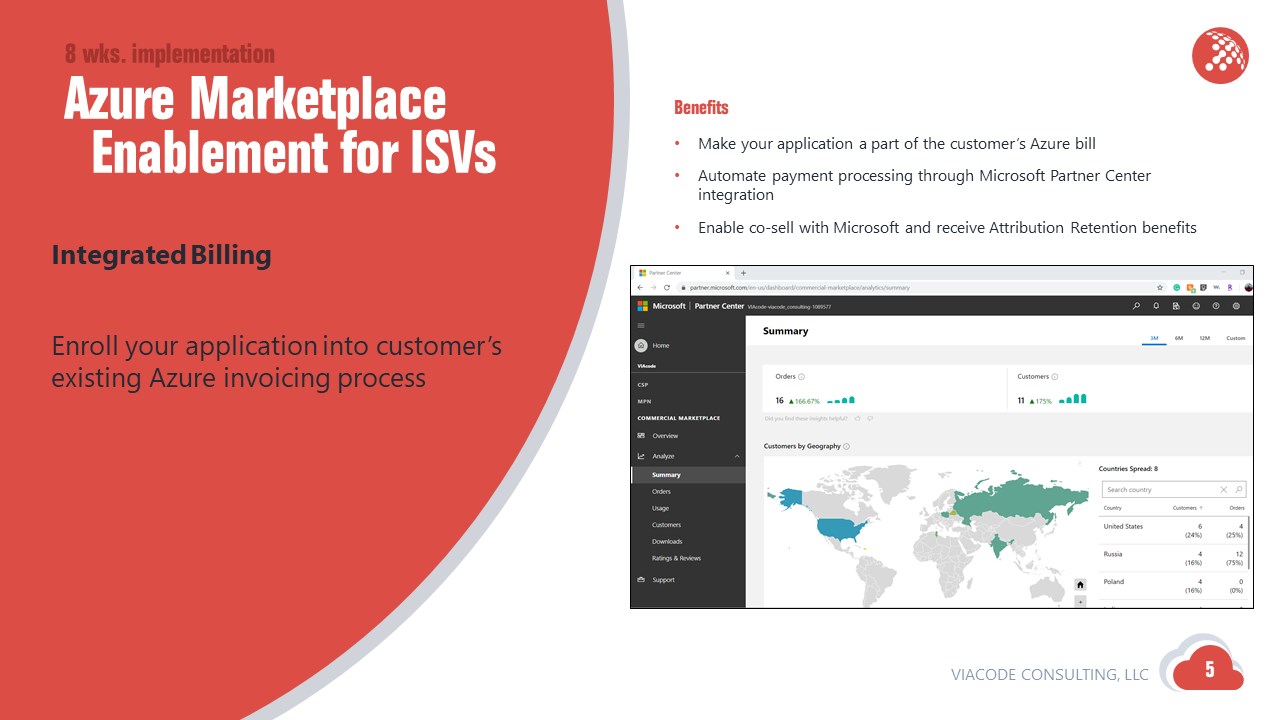Open the settings gear in Partner Center

pos(1236,306)
